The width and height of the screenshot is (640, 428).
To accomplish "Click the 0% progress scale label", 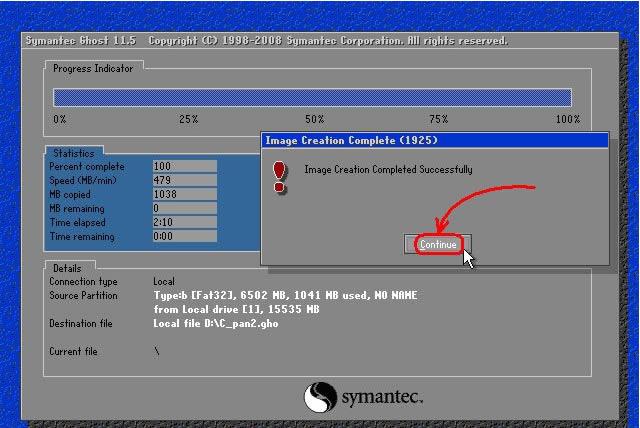I will [60, 119].
